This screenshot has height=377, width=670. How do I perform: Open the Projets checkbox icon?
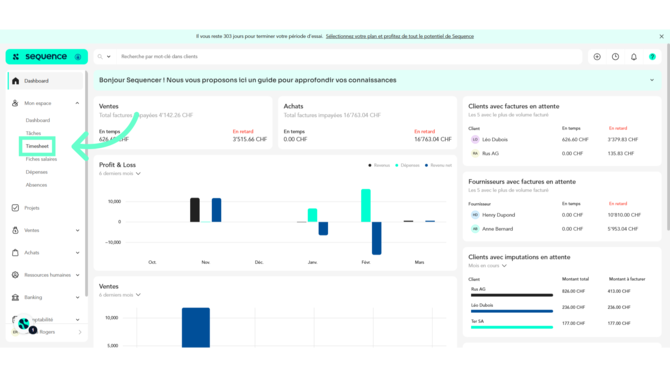(x=15, y=208)
